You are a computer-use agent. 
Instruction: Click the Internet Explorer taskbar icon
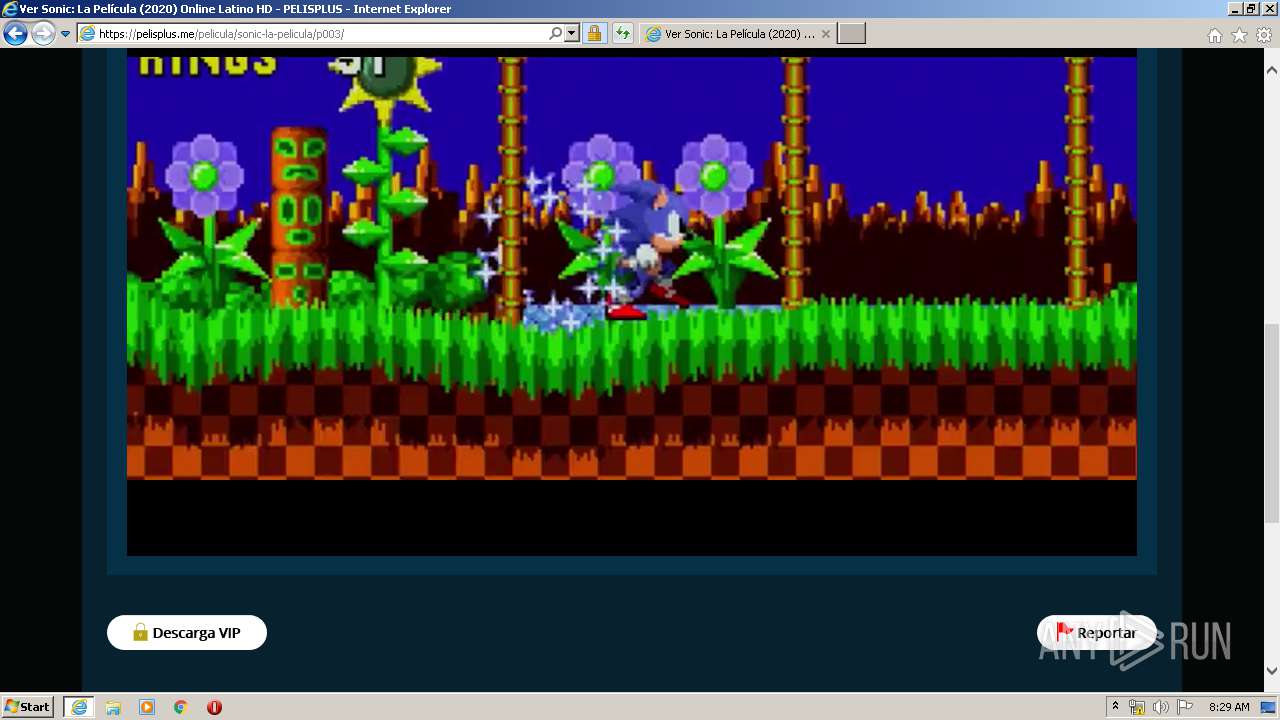click(x=79, y=707)
